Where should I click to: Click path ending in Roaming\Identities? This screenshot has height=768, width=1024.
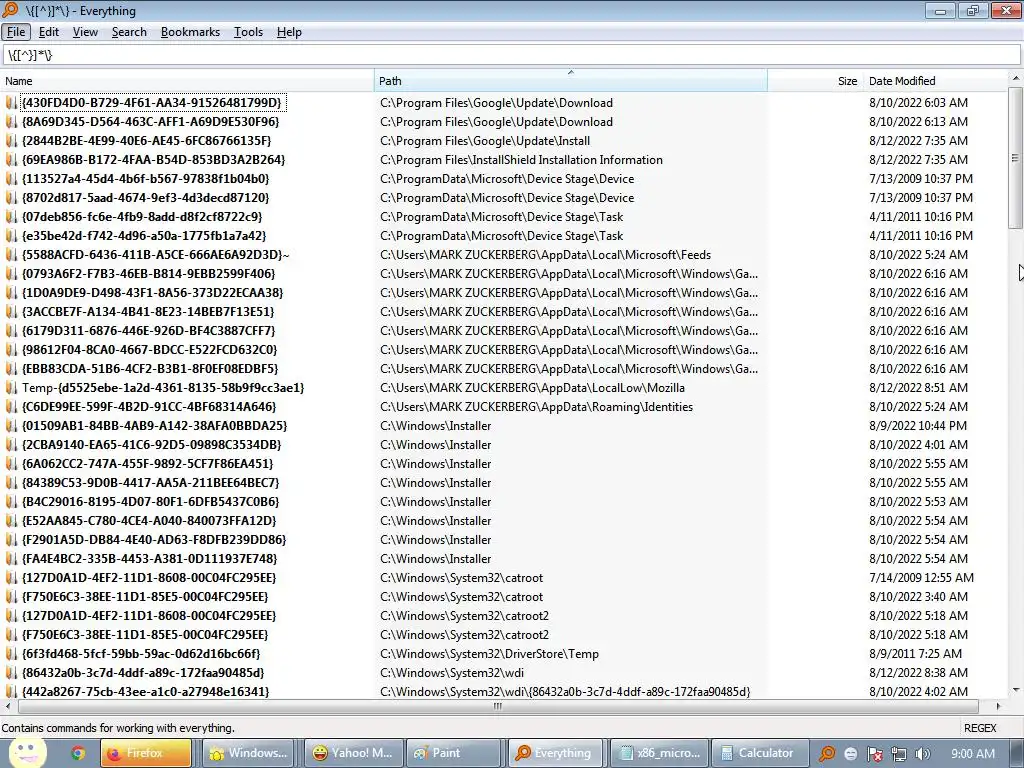pos(536,406)
